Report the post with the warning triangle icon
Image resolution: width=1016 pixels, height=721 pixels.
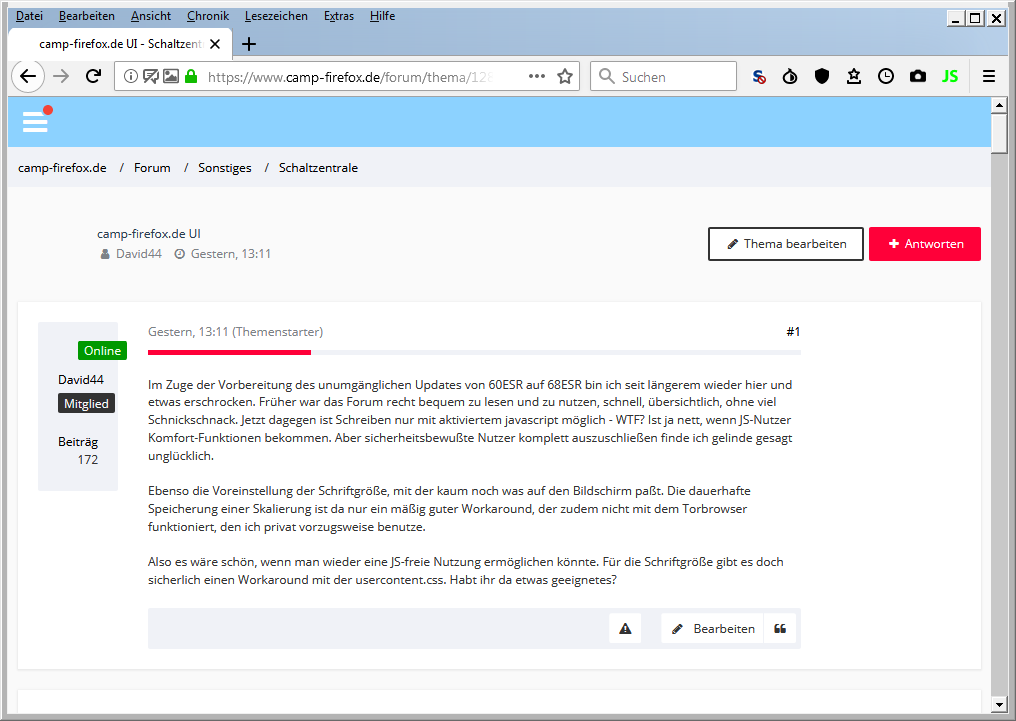[625, 628]
